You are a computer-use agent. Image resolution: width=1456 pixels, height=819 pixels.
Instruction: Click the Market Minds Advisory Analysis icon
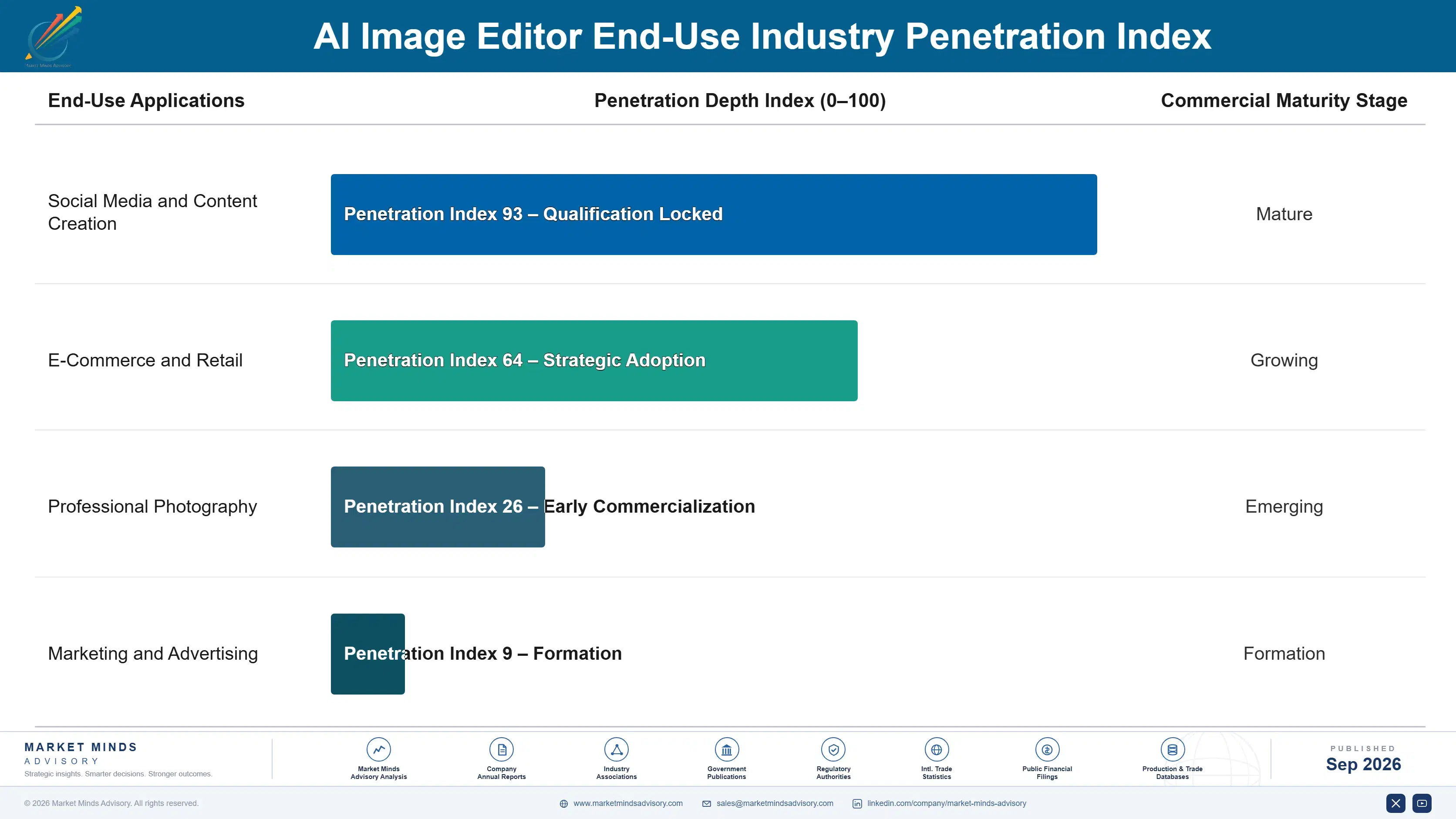click(379, 749)
